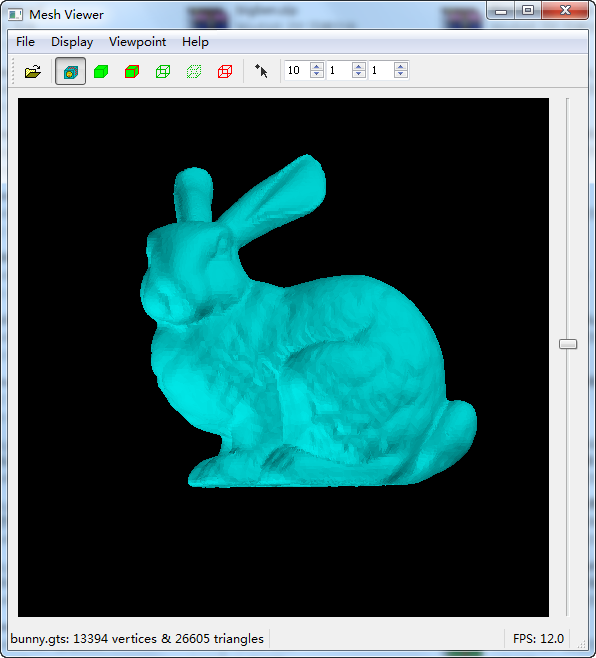Open the Viewpoint menu
This screenshot has height=658, width=596.
(x=138, y=42)
